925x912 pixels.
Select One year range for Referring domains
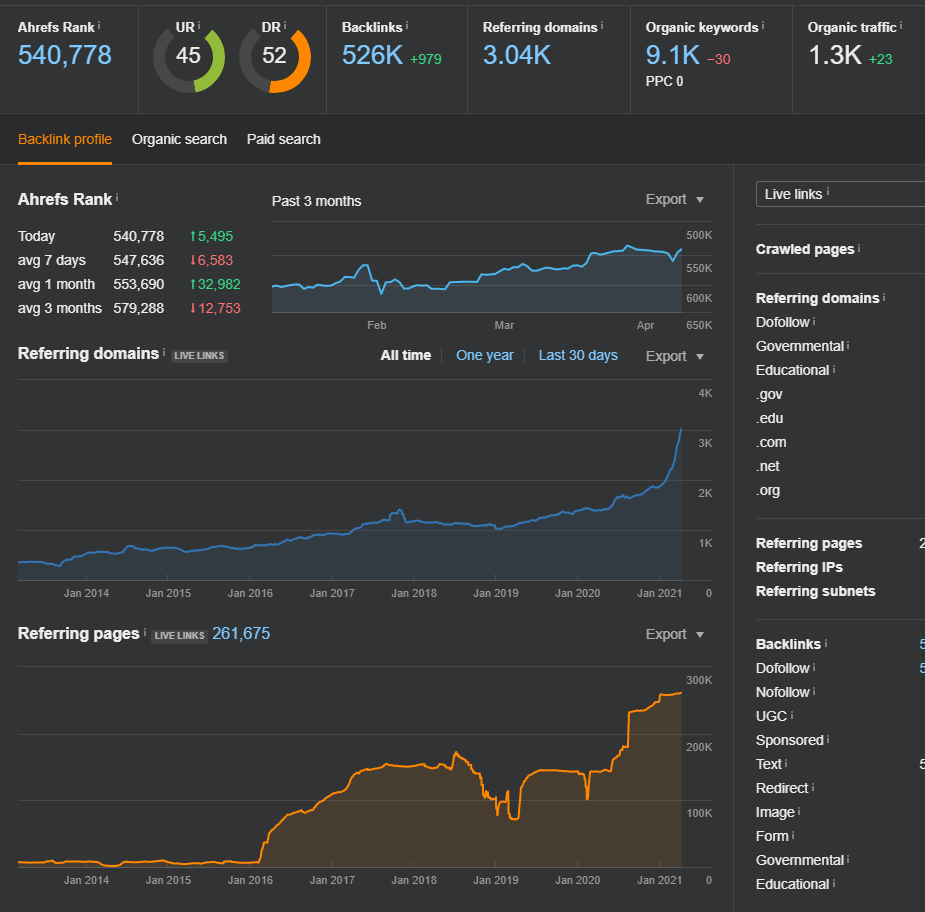pyautogui.click(x=484, y=355)
